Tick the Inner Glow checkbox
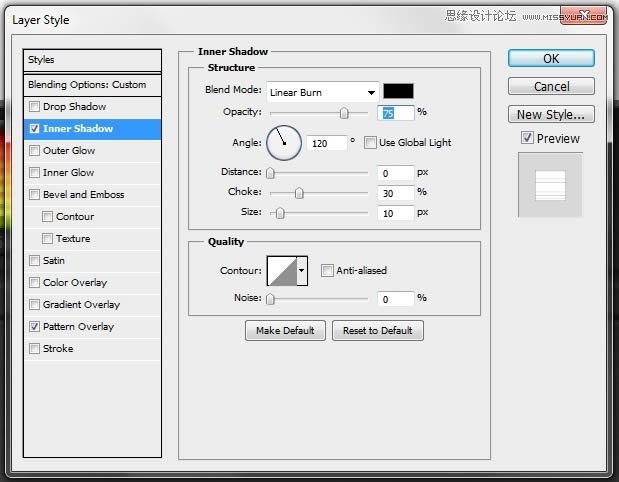Viewport: 619px width, 482px height. click(x=34, y=173)
